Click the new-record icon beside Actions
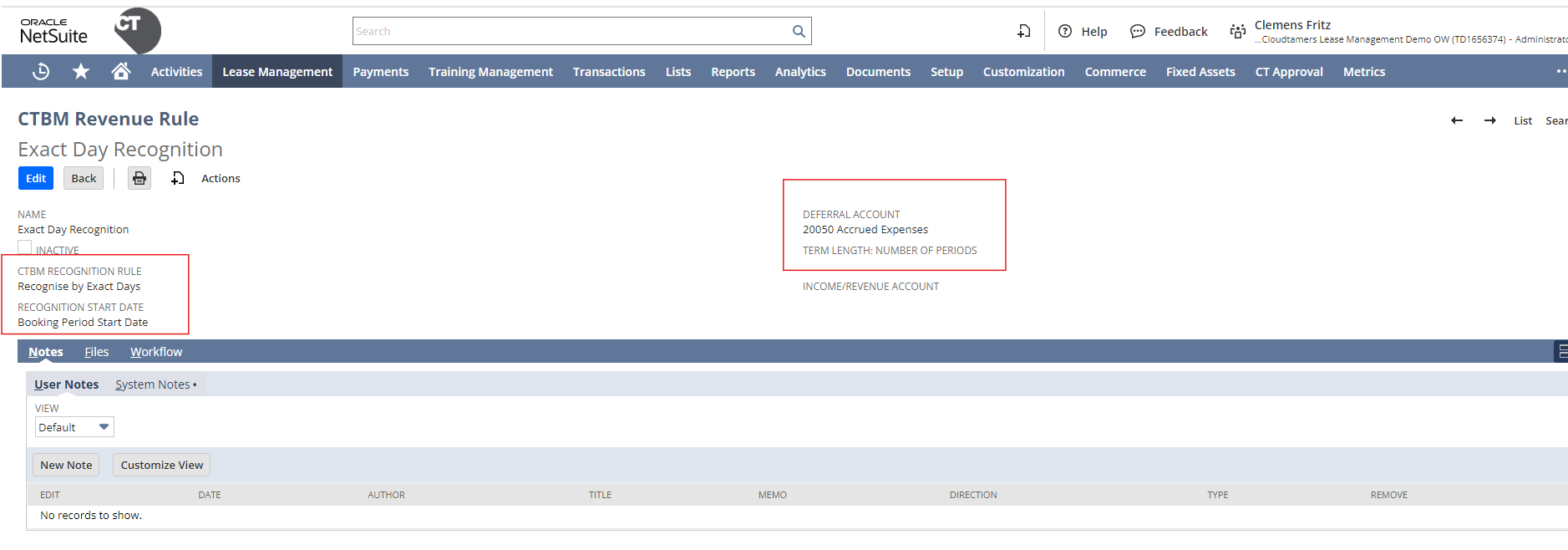Screen dimensions: 1568x550 (178, 178)
